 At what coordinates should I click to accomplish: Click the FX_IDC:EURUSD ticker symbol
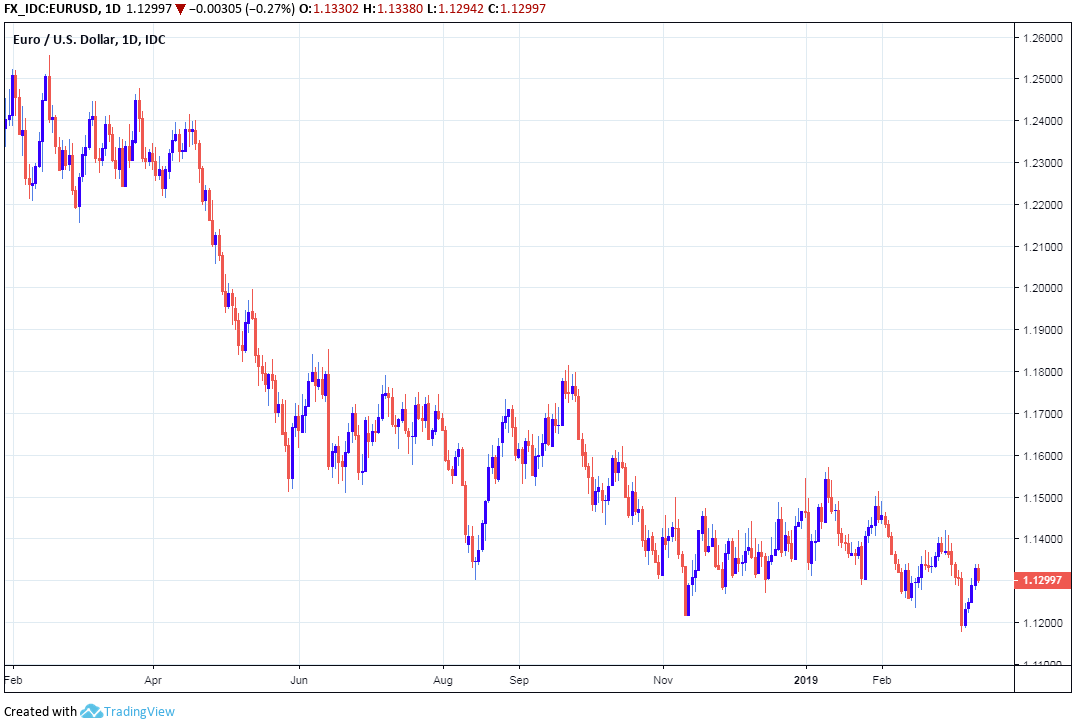click(x=49, y=10)
